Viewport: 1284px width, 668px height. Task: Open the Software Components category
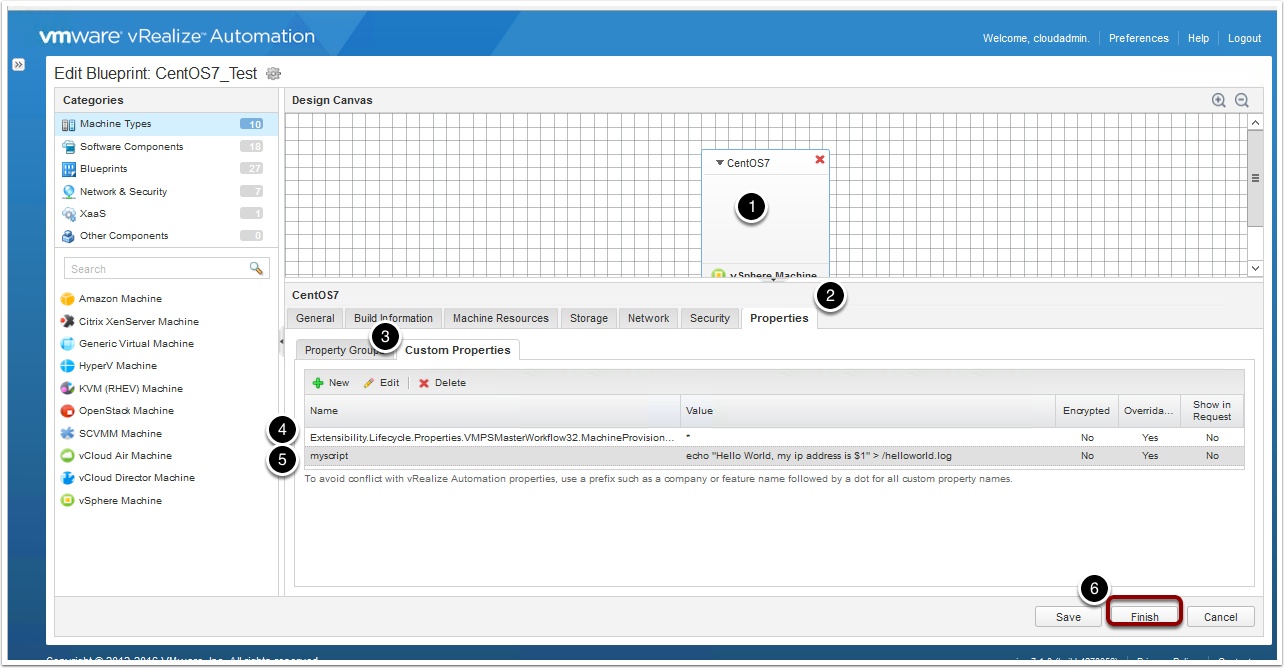pyautogui.click(x=166, y=147)
